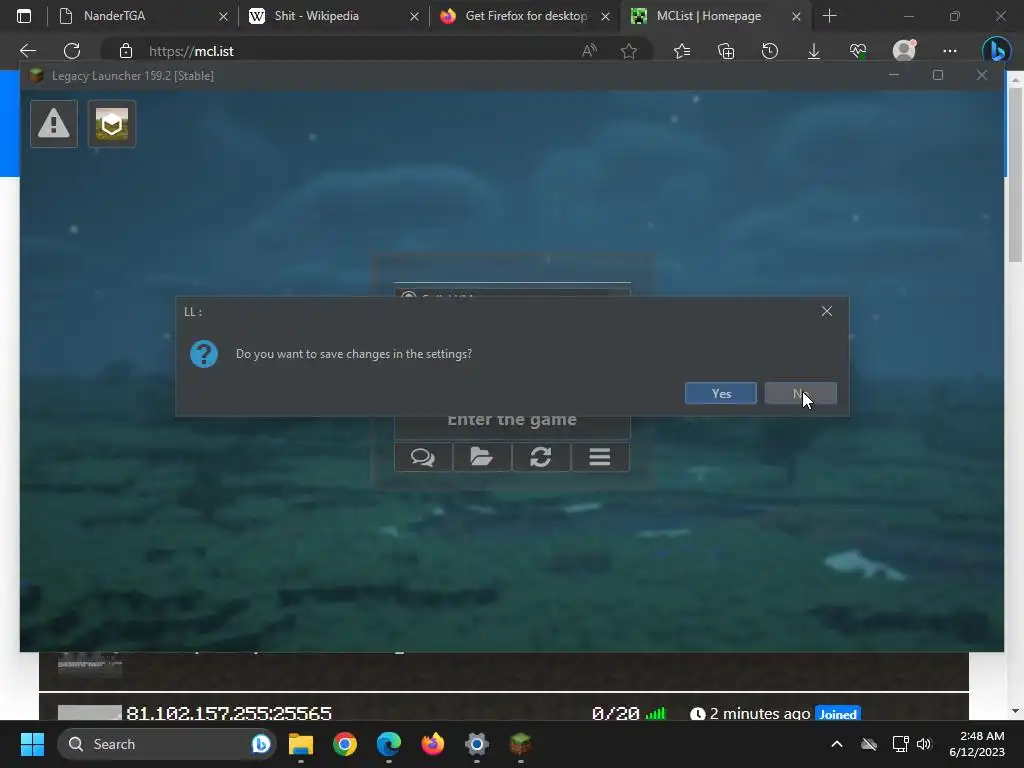Screen dimensions: 1024x768
Task: Add this page to favorites star
Action: pyautogui.click(x=629, y=51)
